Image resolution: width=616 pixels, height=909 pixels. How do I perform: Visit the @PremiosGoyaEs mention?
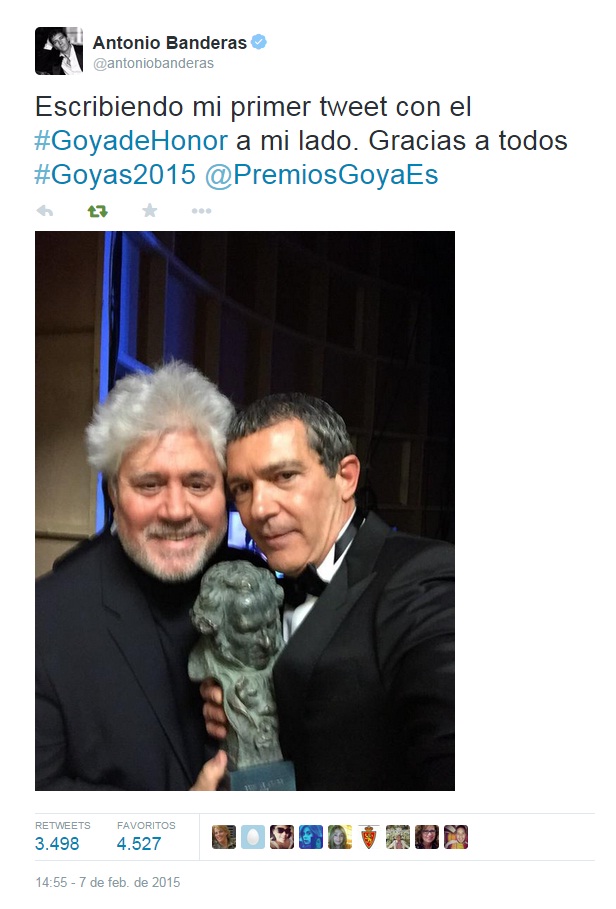pyautogui.click(x=322, y=174)
